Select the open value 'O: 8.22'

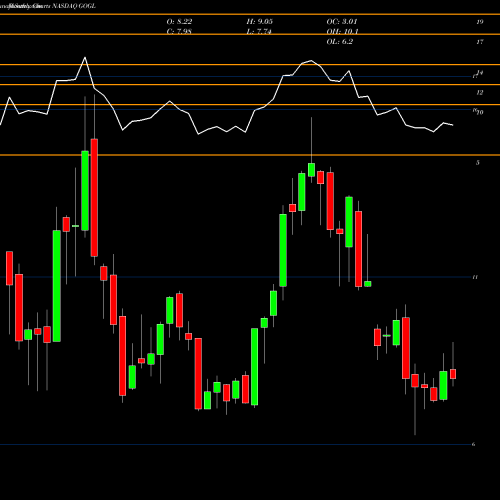tap(179, 22)
